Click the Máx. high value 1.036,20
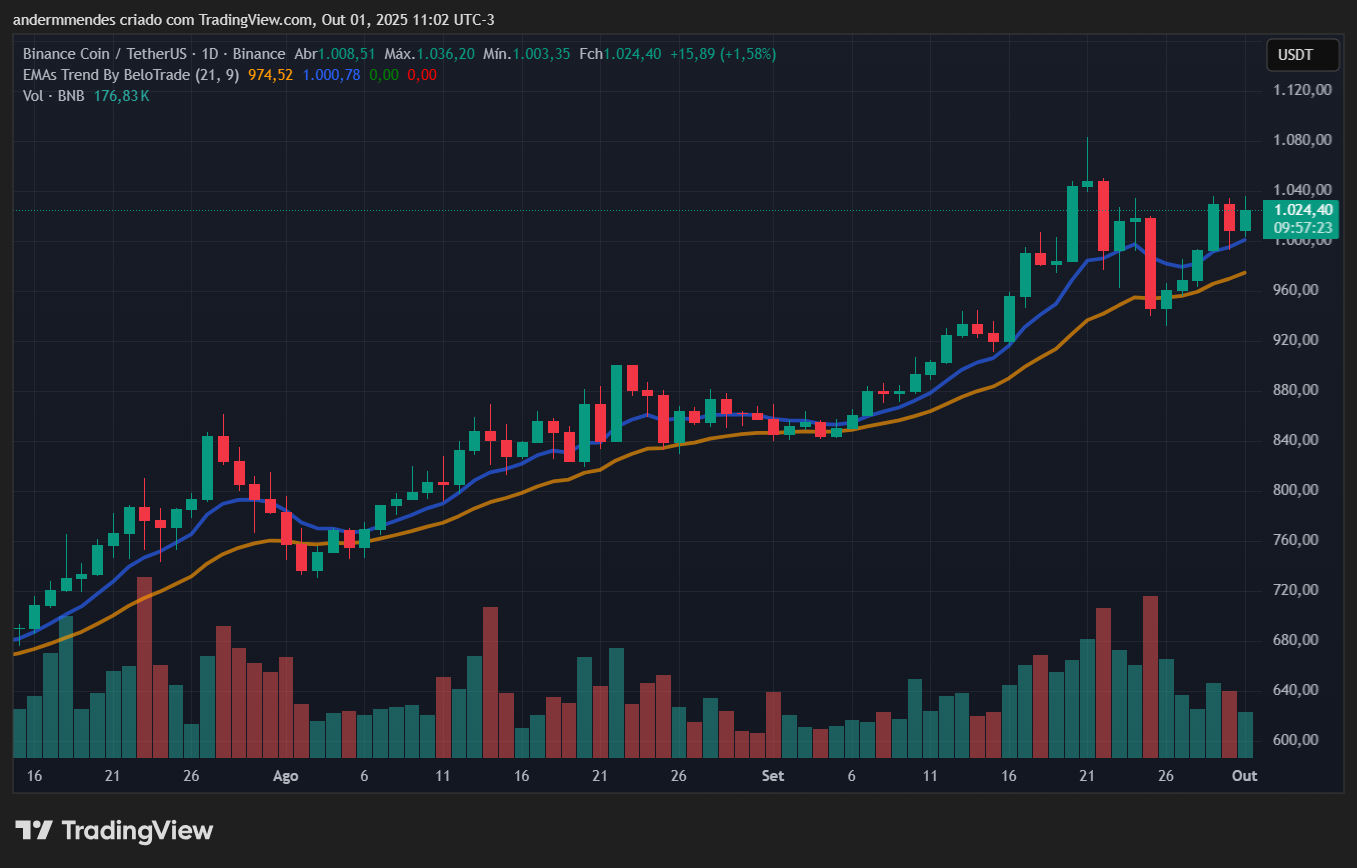Screen dimensions: 1357x868 point(445,54)
